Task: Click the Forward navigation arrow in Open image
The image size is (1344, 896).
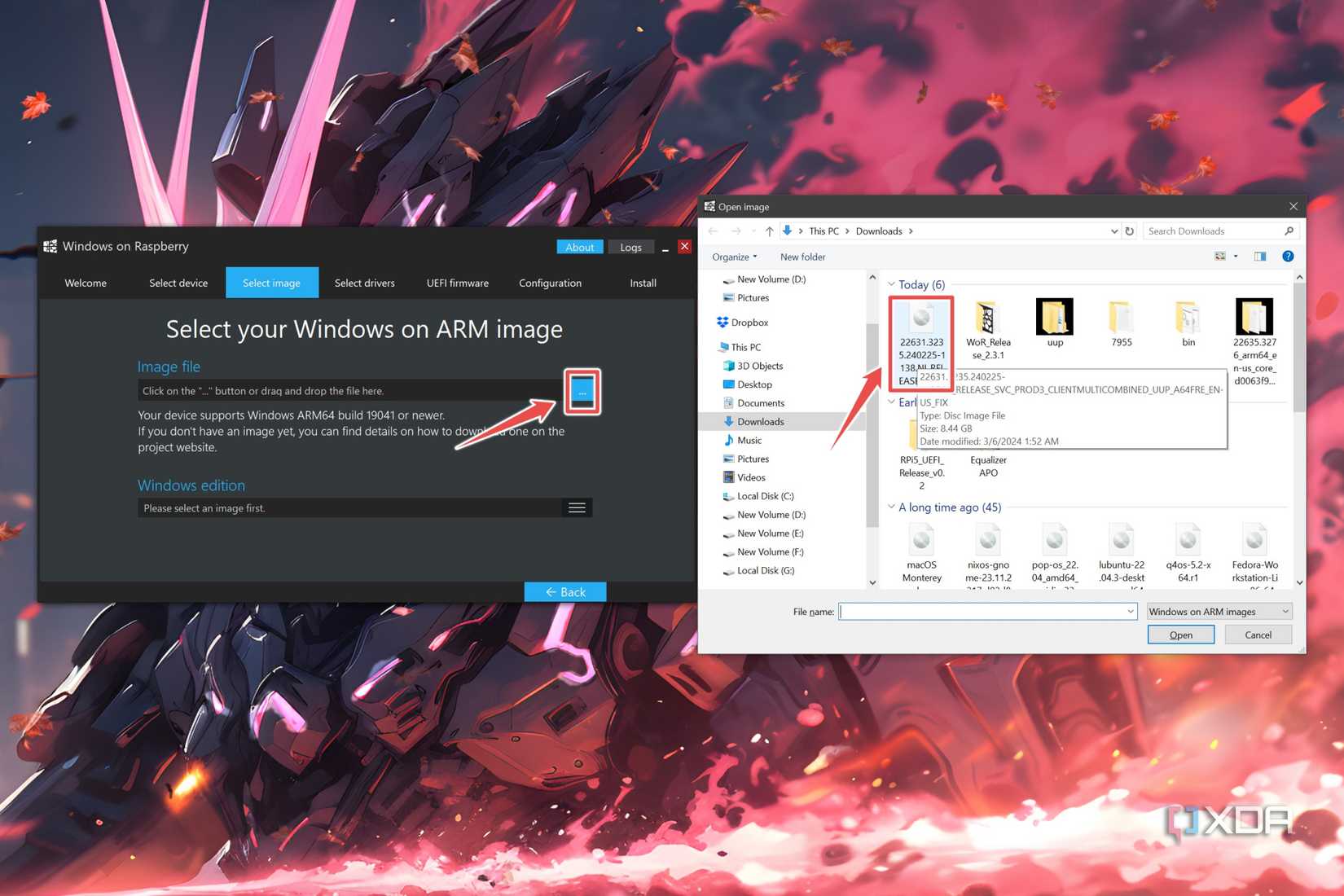Action: (x=736, y=231)
